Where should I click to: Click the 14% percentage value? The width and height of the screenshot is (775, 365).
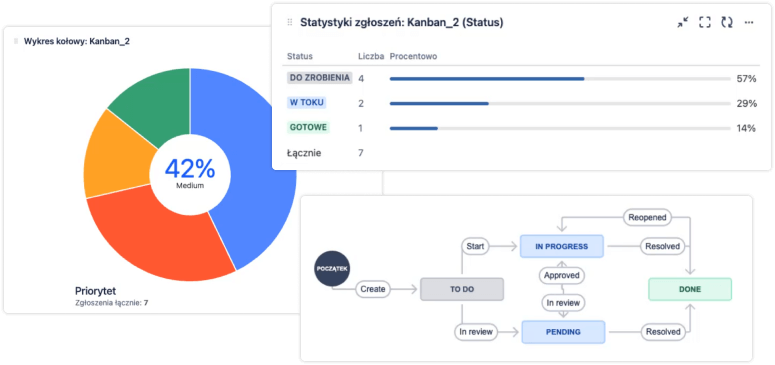[x=746, y=128]
